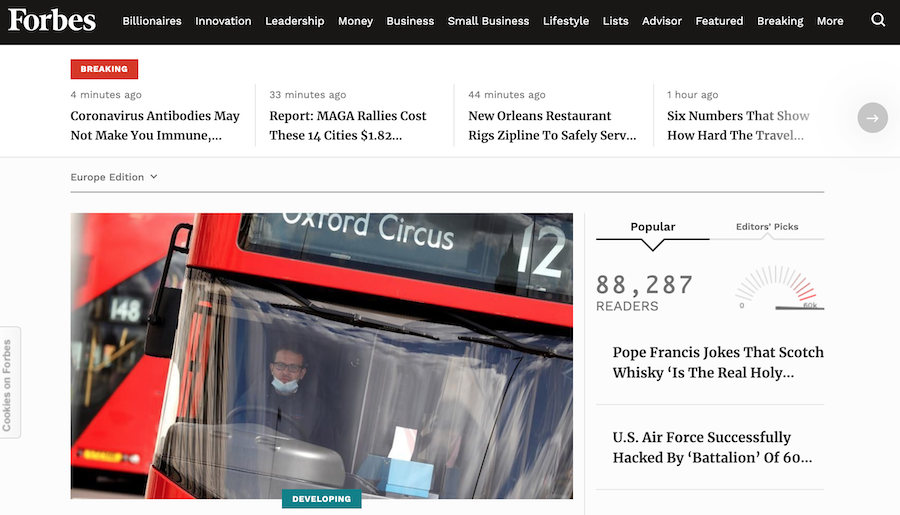Go to the Innovation section
The image size is (900, 515).
[x=223, y=21]
